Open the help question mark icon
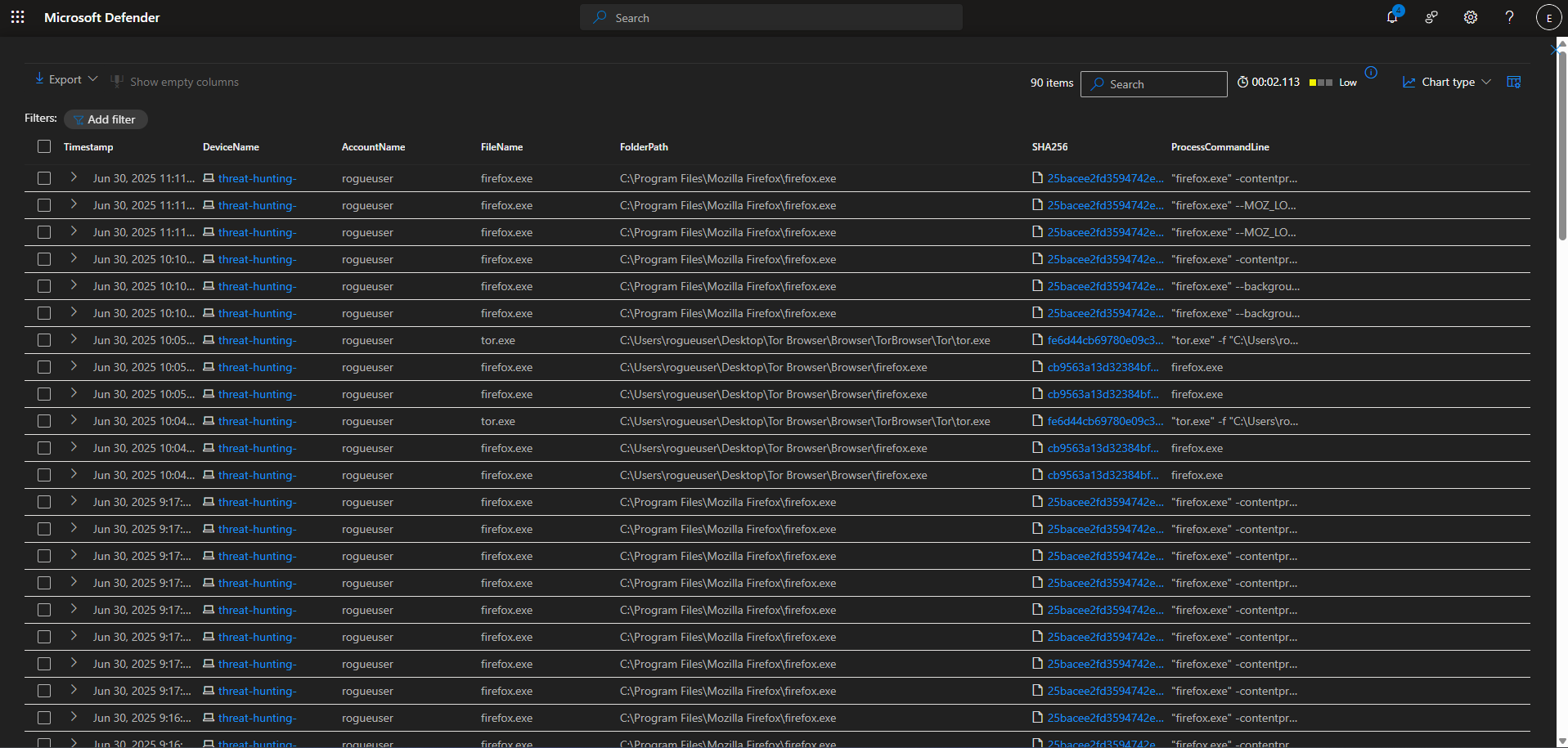The image size is (1568, 748). (x=1510, y=17)
